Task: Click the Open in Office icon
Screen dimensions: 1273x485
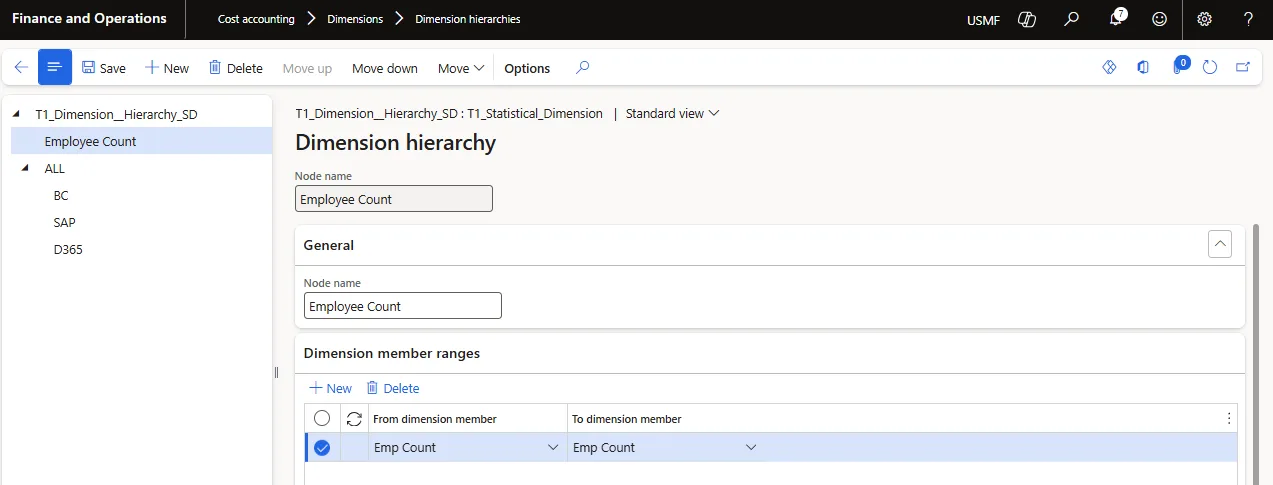Action: coord(1143,67)
